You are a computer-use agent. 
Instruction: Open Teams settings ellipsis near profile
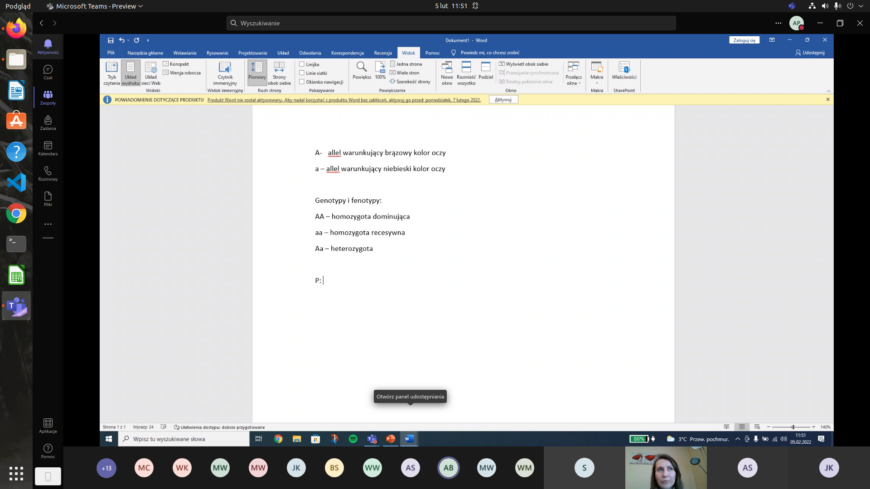778,23
